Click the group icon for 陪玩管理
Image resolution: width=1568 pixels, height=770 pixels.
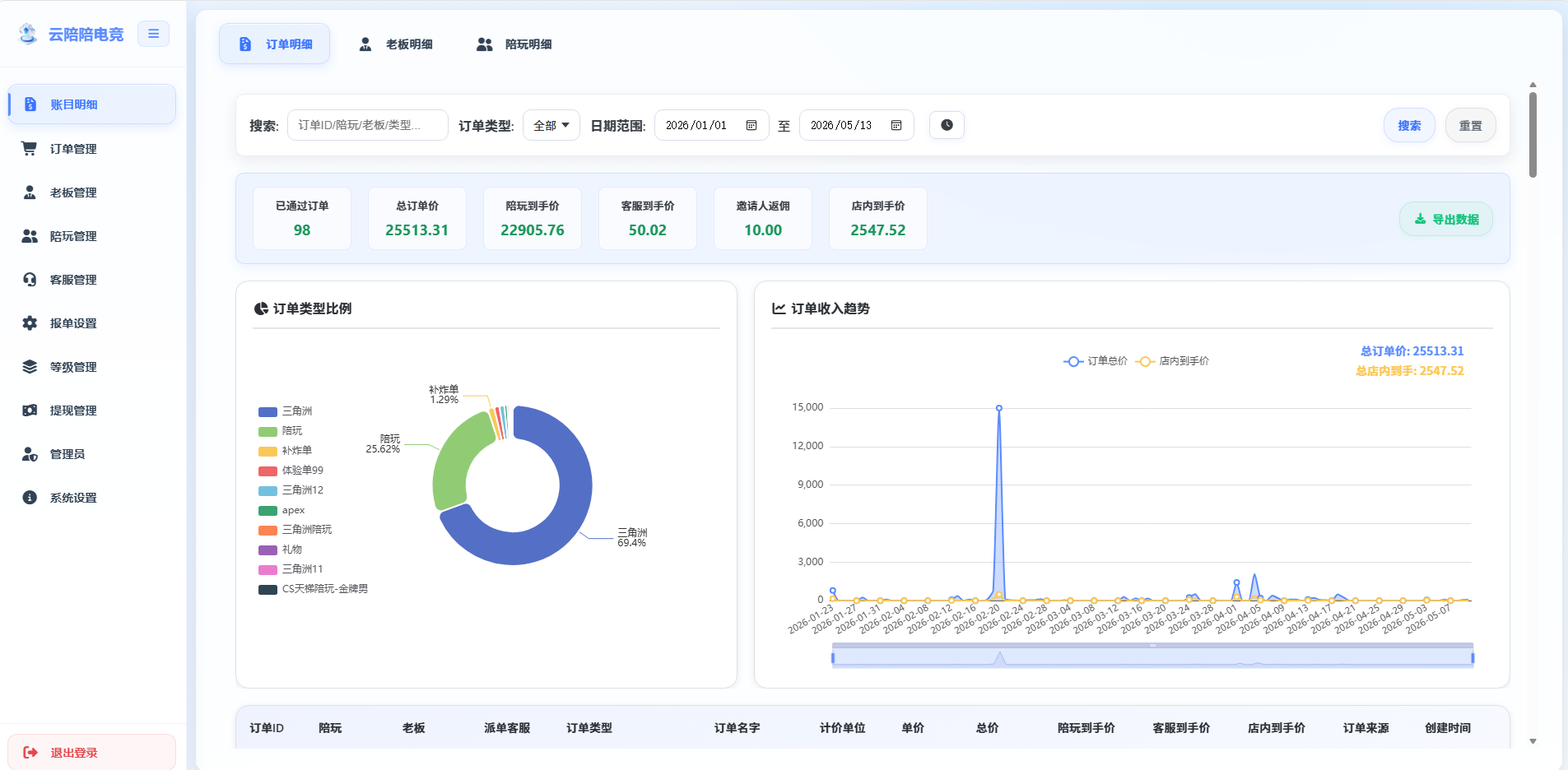tap(30, 235)
